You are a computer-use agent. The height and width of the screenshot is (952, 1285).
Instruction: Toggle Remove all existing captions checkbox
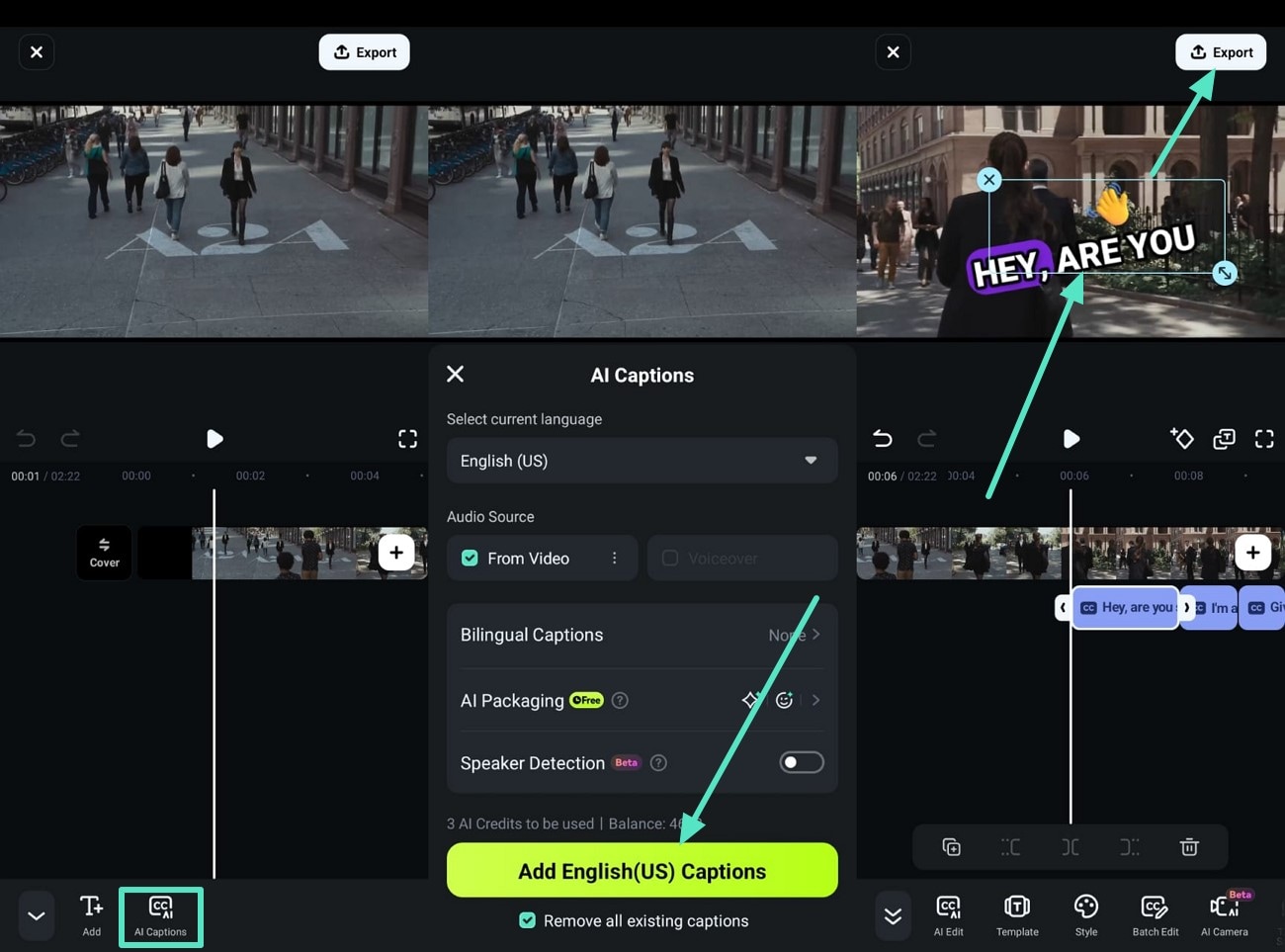[x=528, y=920]
